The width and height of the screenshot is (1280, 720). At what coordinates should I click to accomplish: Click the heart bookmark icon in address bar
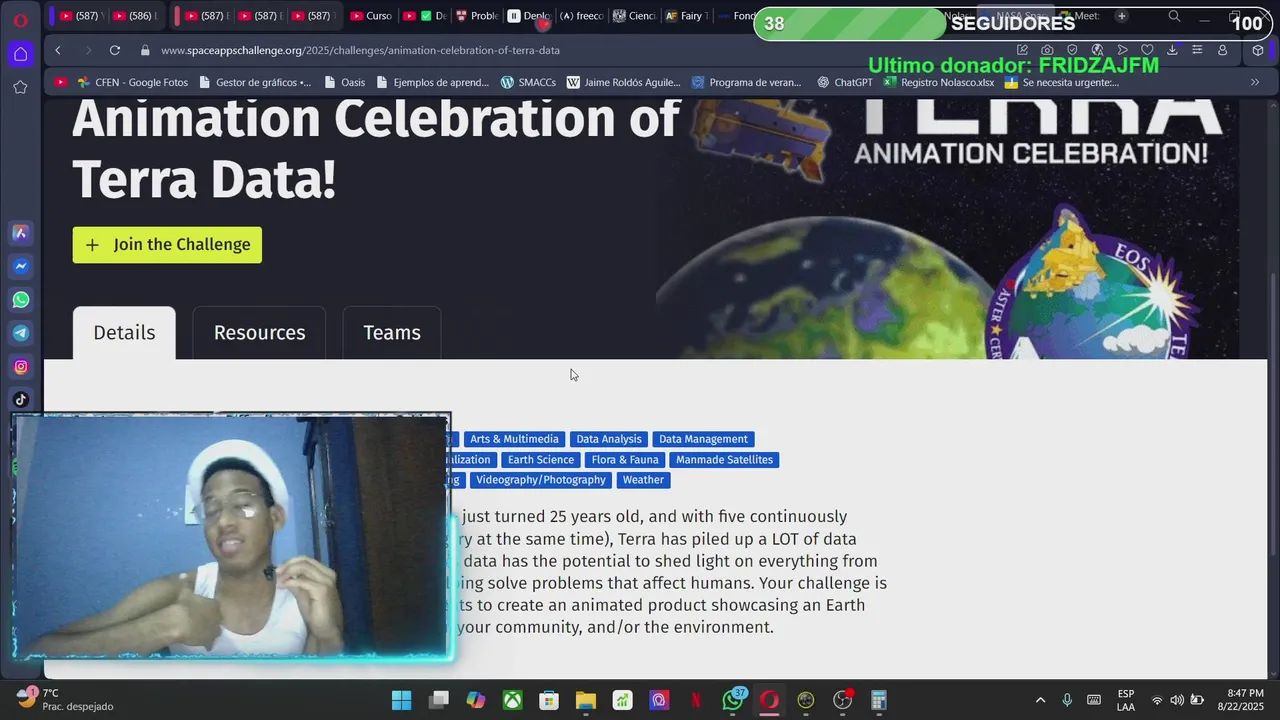pyautogui.click(x=1147, y=50)
